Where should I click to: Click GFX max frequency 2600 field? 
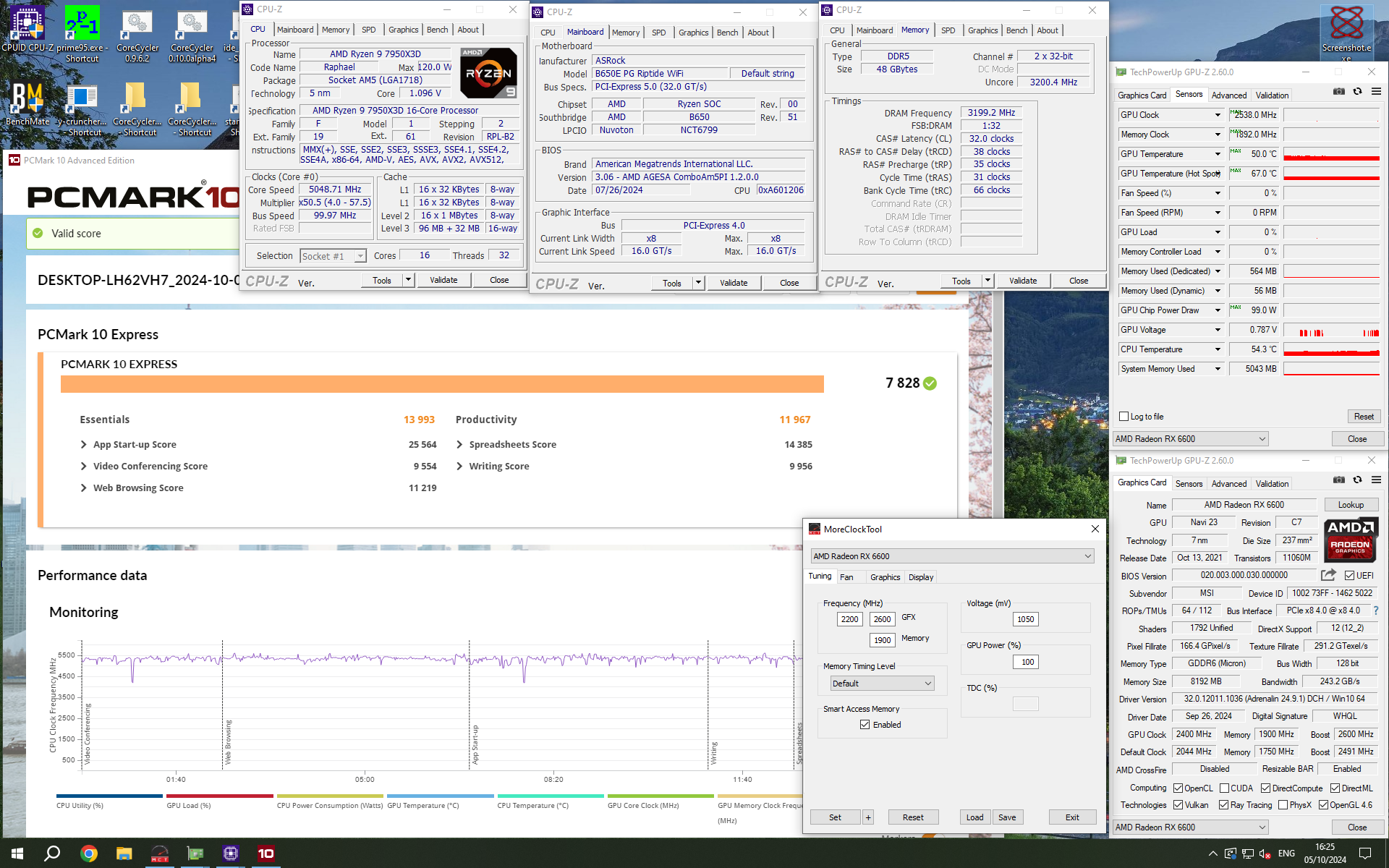click(x=882, y=619)
